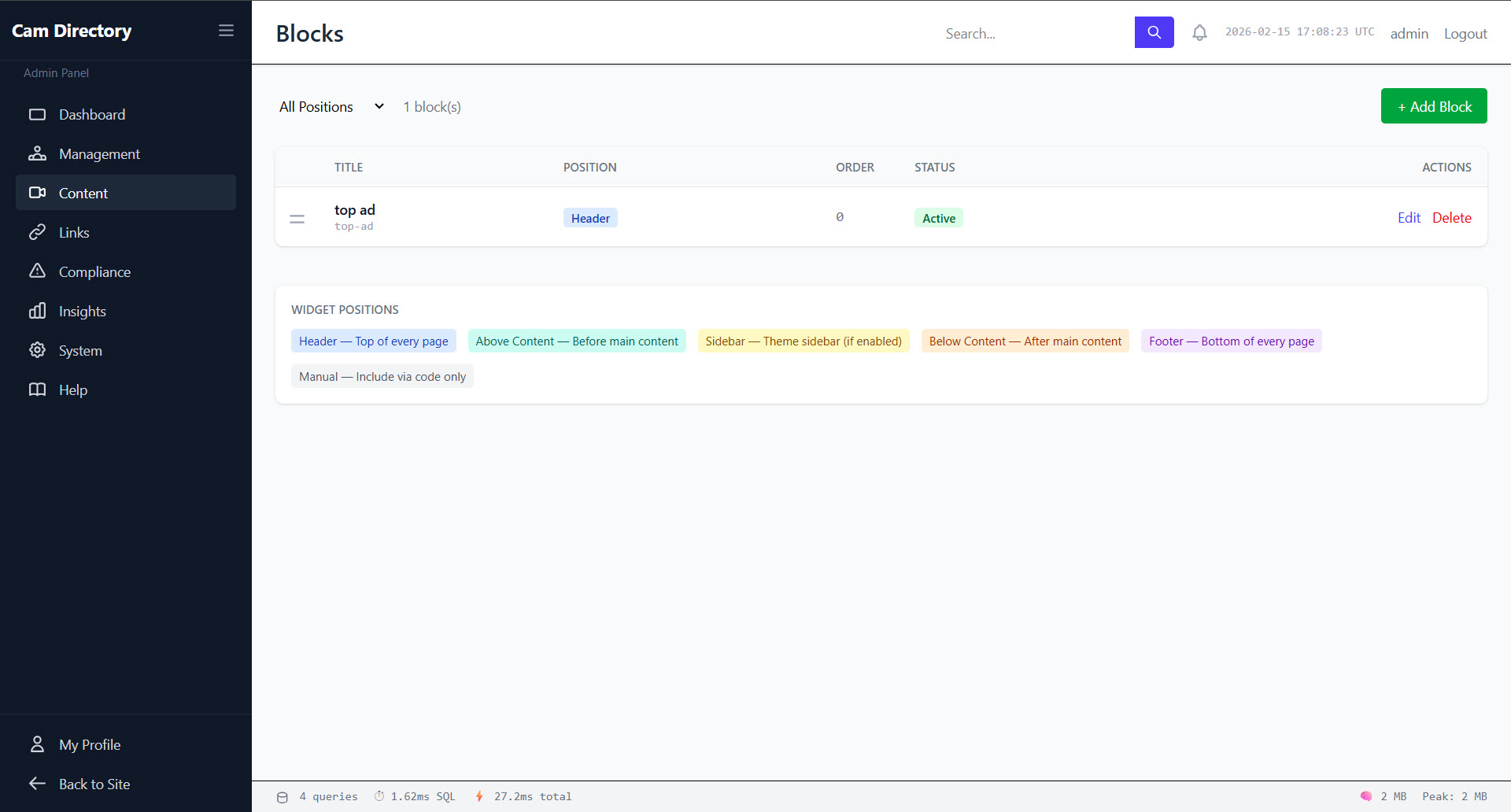The height and width of the screenshot is (812, 1511).
Task: Click the hamburger menu icon in sidebar header
Action: click(x=226, y=31)
